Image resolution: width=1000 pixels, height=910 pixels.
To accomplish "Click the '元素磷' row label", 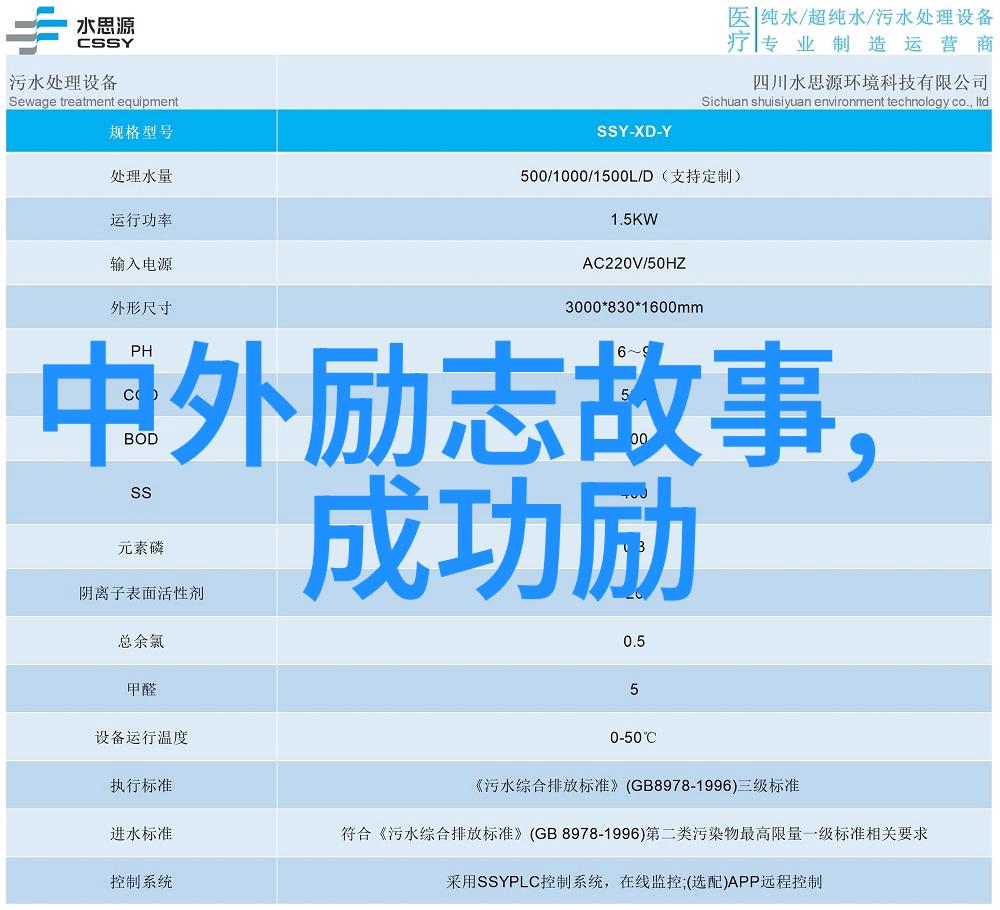I will point(141,548).
